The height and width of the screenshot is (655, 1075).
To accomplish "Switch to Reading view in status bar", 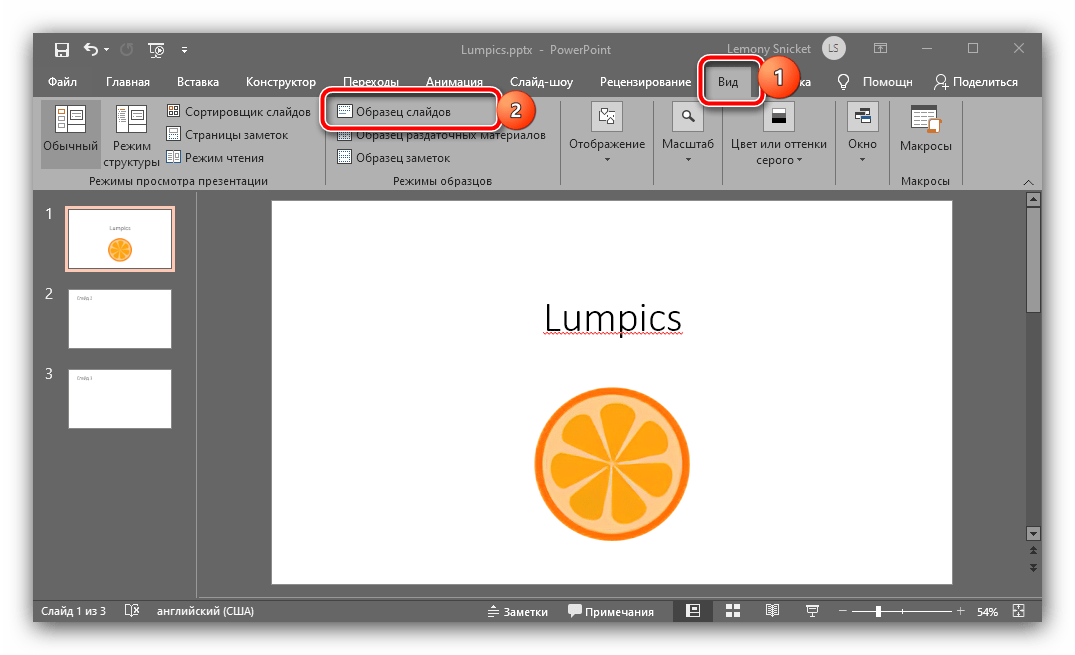I will (772, 611).
